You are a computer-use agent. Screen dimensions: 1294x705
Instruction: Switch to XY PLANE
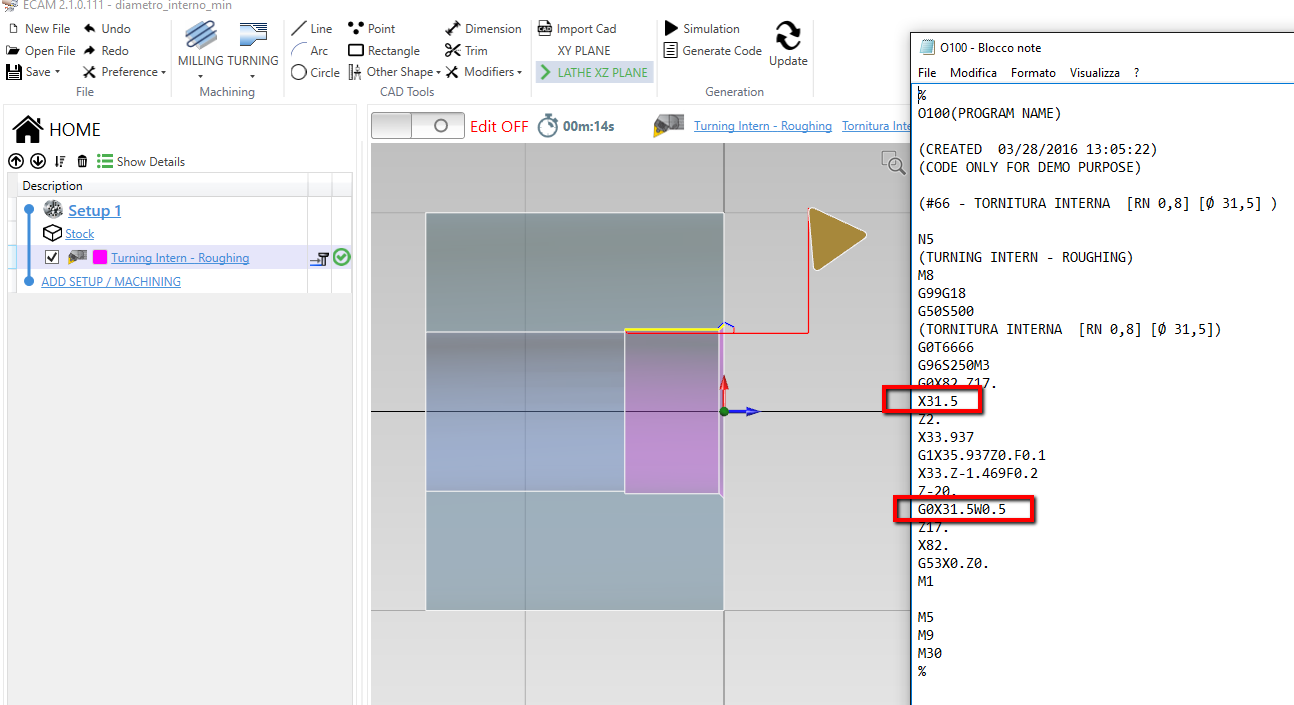tap(584, 51)
